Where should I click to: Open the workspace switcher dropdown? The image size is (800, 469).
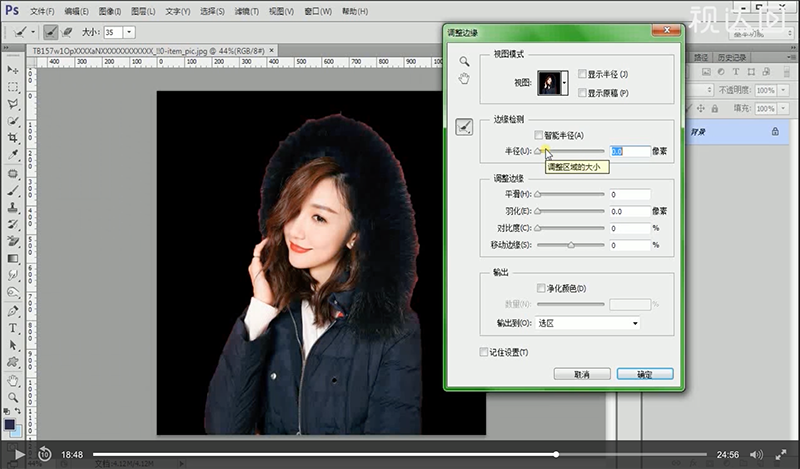760,34
